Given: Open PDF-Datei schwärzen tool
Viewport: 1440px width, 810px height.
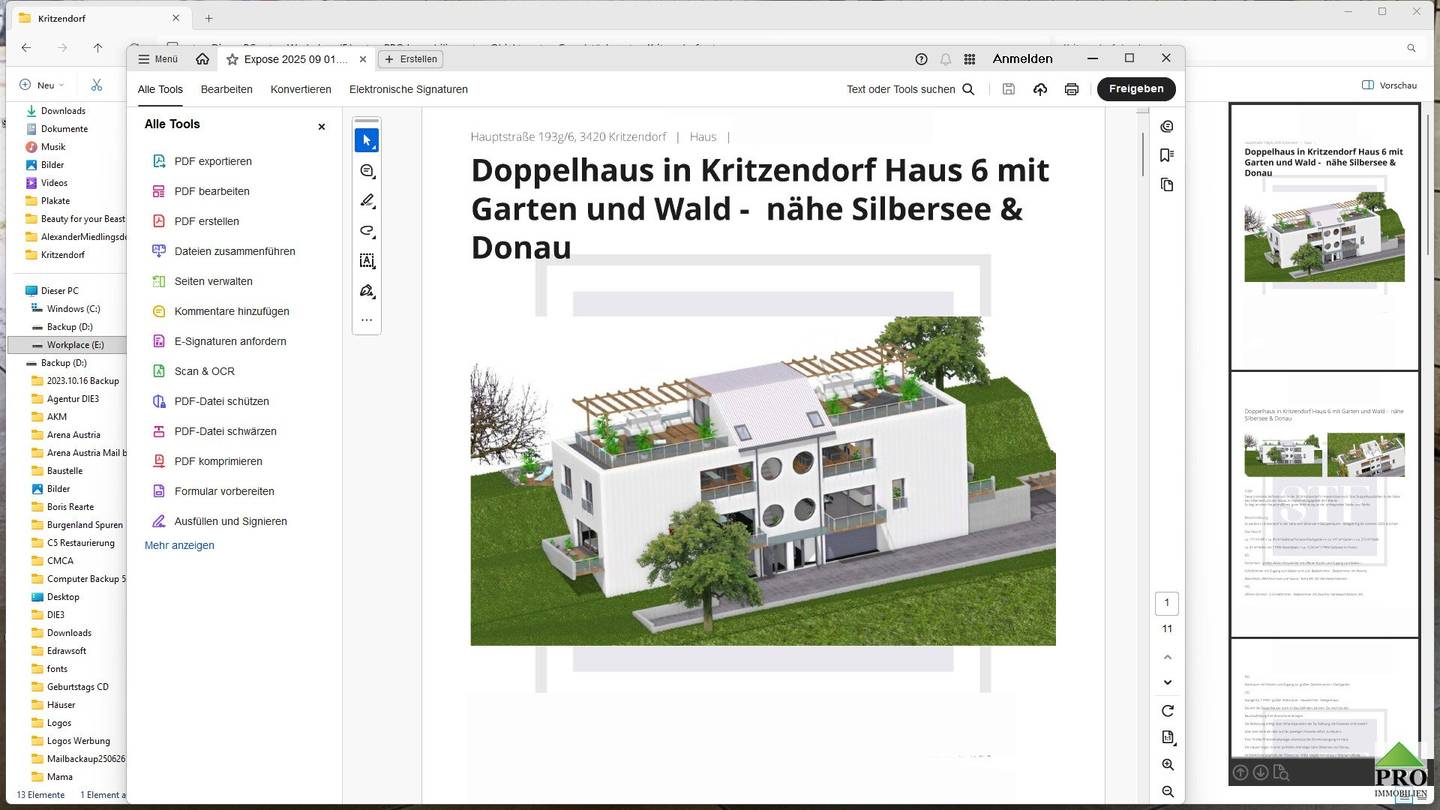Looking at the screenshot, I should (225, 431).
